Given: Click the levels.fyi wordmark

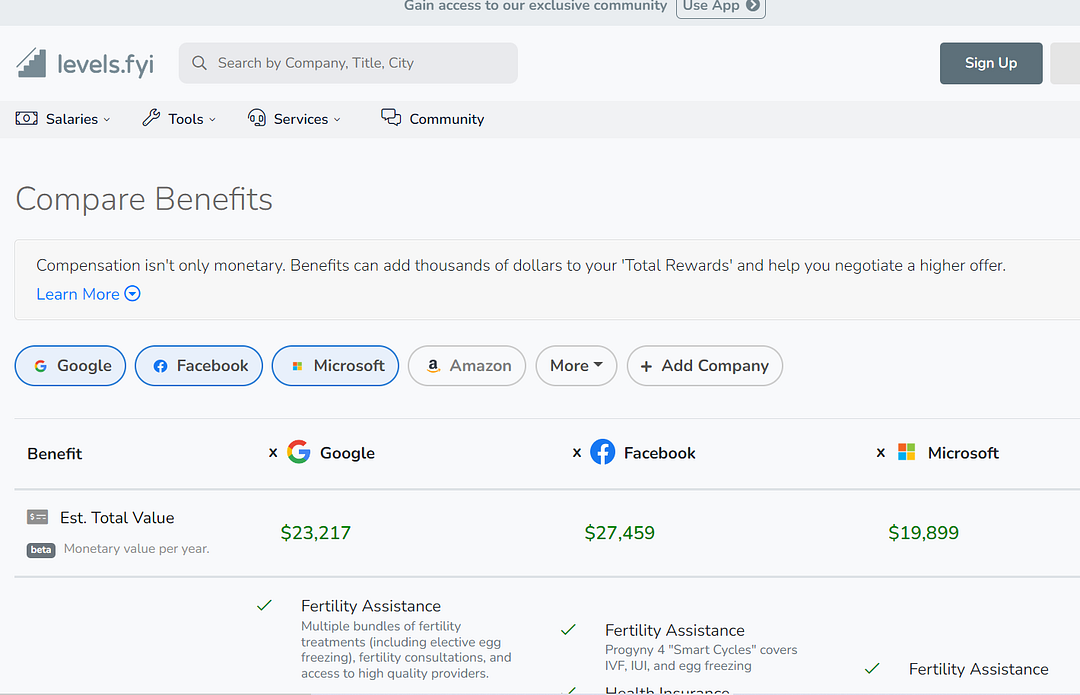Looking at the screenshot, I should point(105,65).
